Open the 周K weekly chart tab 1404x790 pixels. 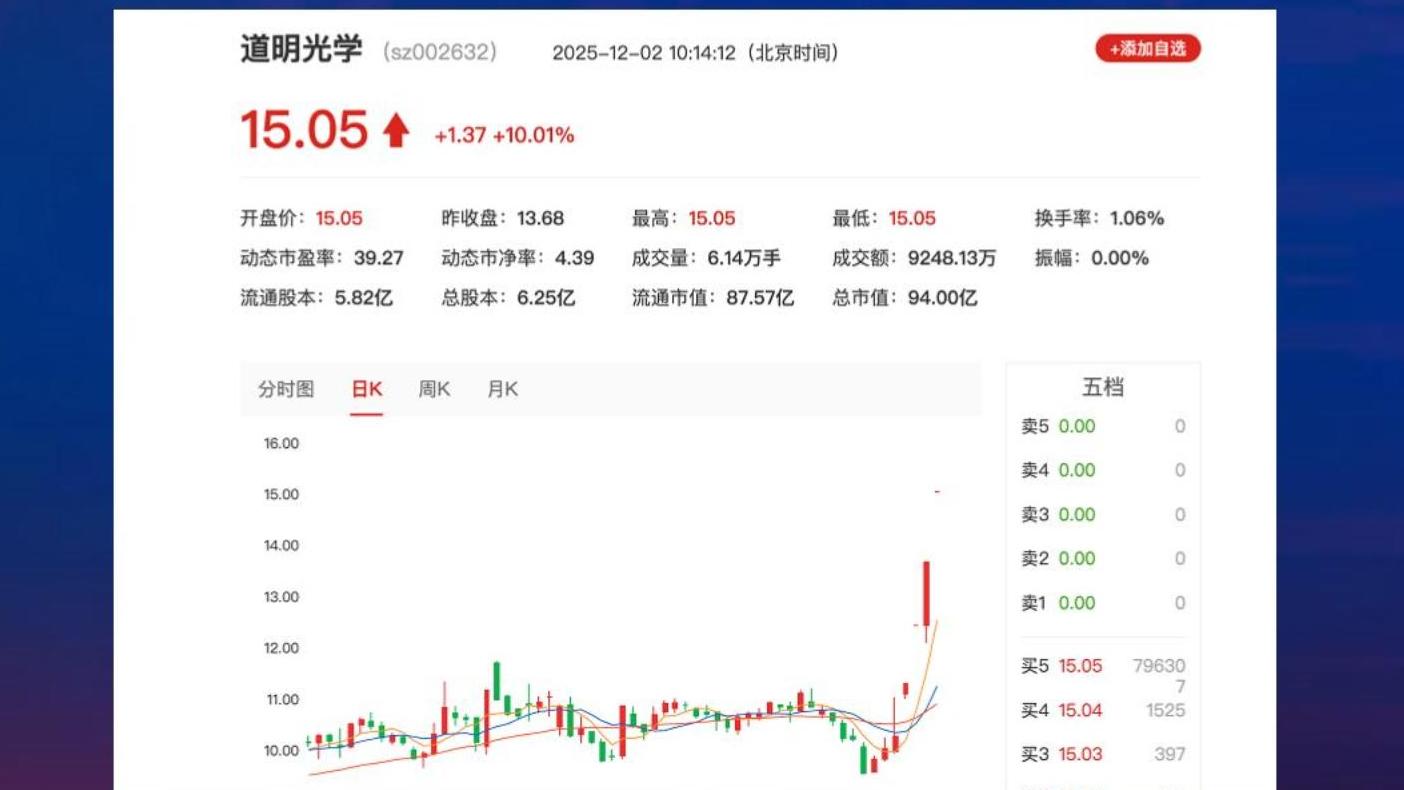coord(434,389)
